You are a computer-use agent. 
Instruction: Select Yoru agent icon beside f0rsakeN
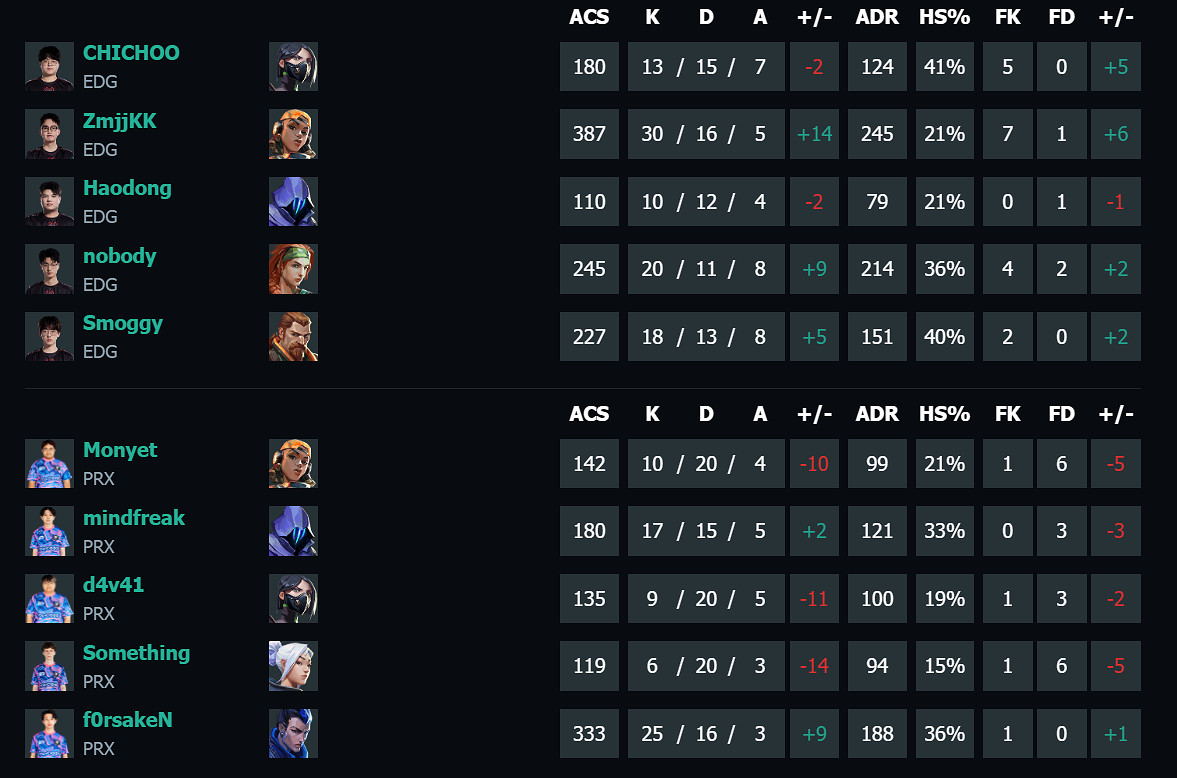click(293, 733)
